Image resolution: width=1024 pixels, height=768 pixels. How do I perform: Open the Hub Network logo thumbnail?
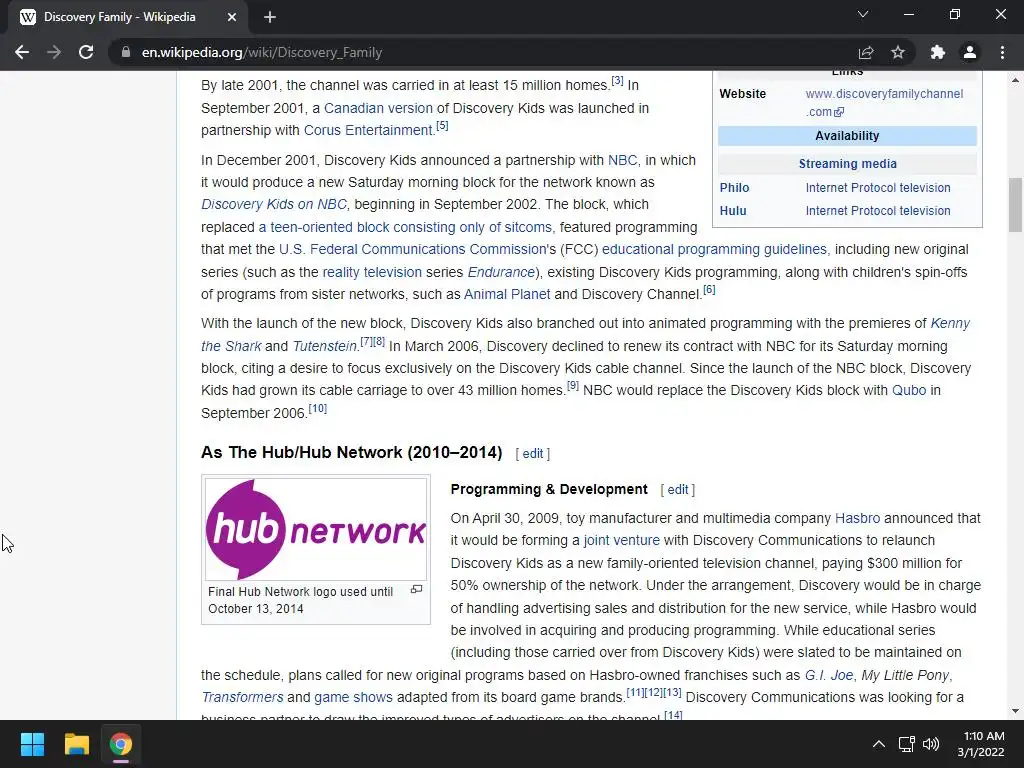(316, 530)
